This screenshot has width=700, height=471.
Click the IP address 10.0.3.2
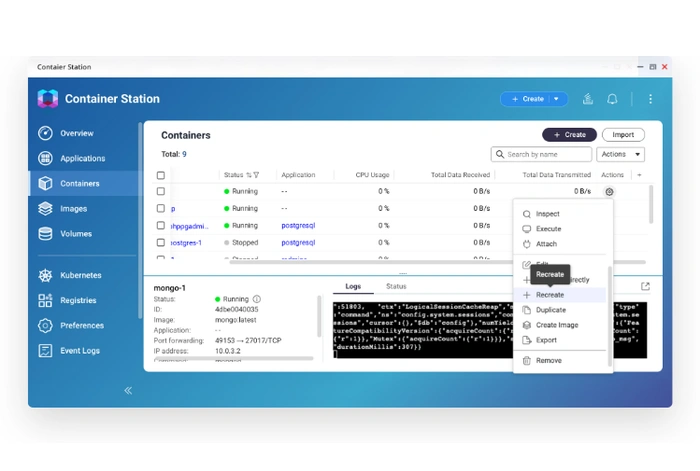click(x=228, y=351)
